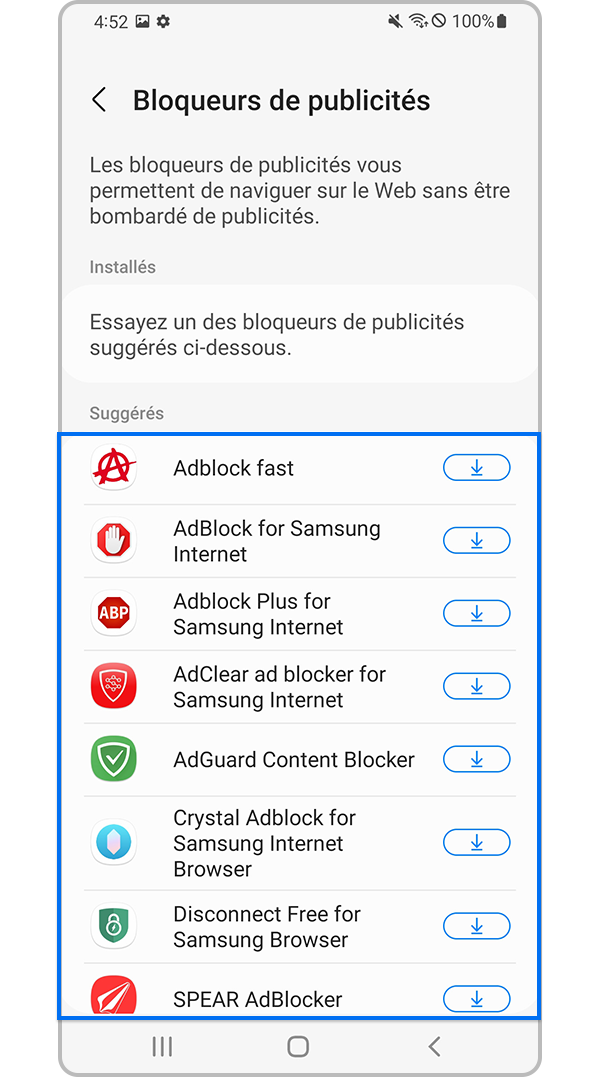
Task: Click the Crystal Adblock gem icon
Action: (114, 842)
